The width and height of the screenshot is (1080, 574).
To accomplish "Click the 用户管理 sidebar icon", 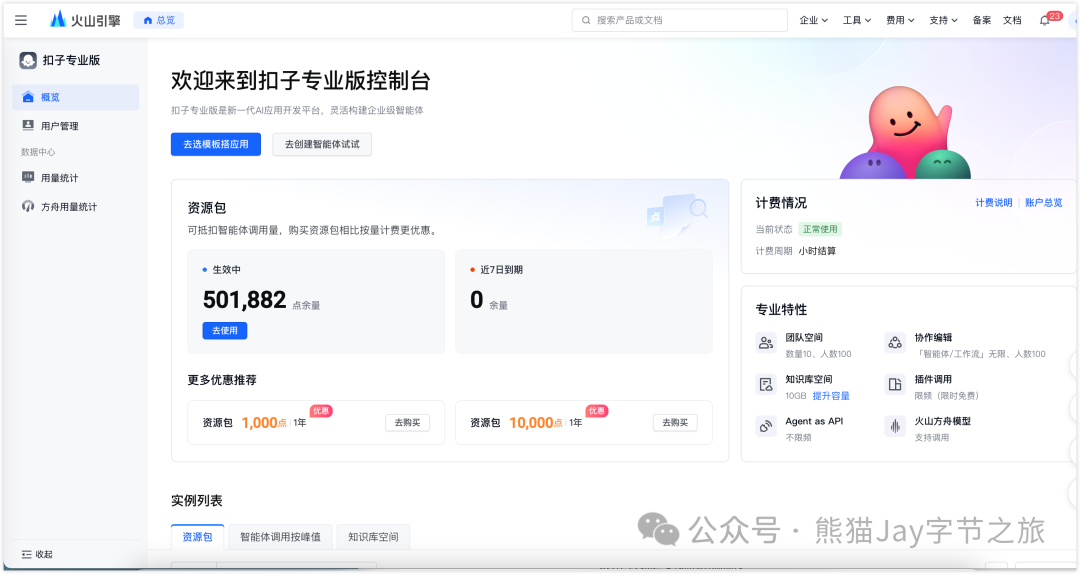I will pos(28,126).
